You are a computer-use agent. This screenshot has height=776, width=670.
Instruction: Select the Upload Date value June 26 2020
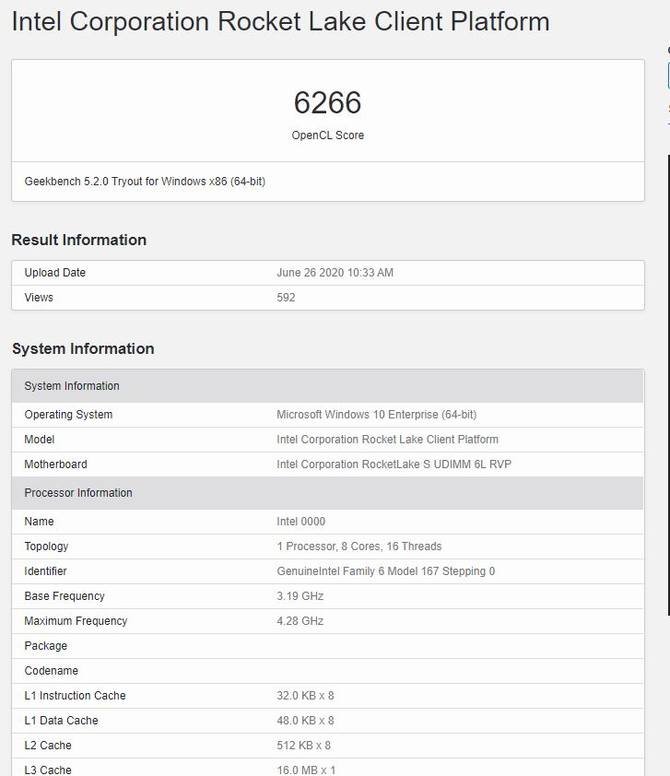point(335,273)
